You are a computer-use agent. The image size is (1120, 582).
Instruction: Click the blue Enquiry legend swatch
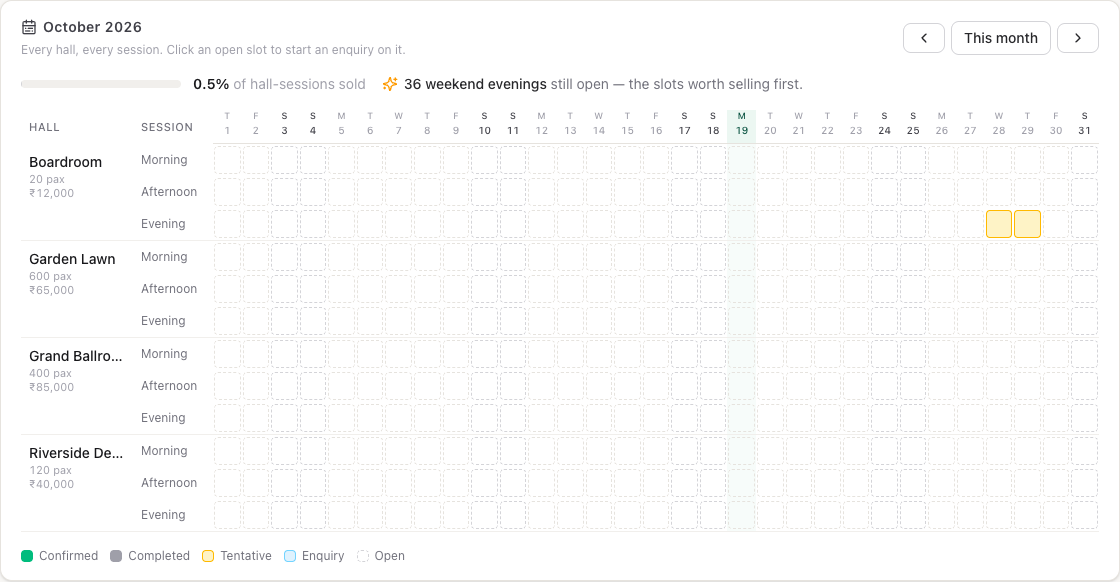pos(290,556)
